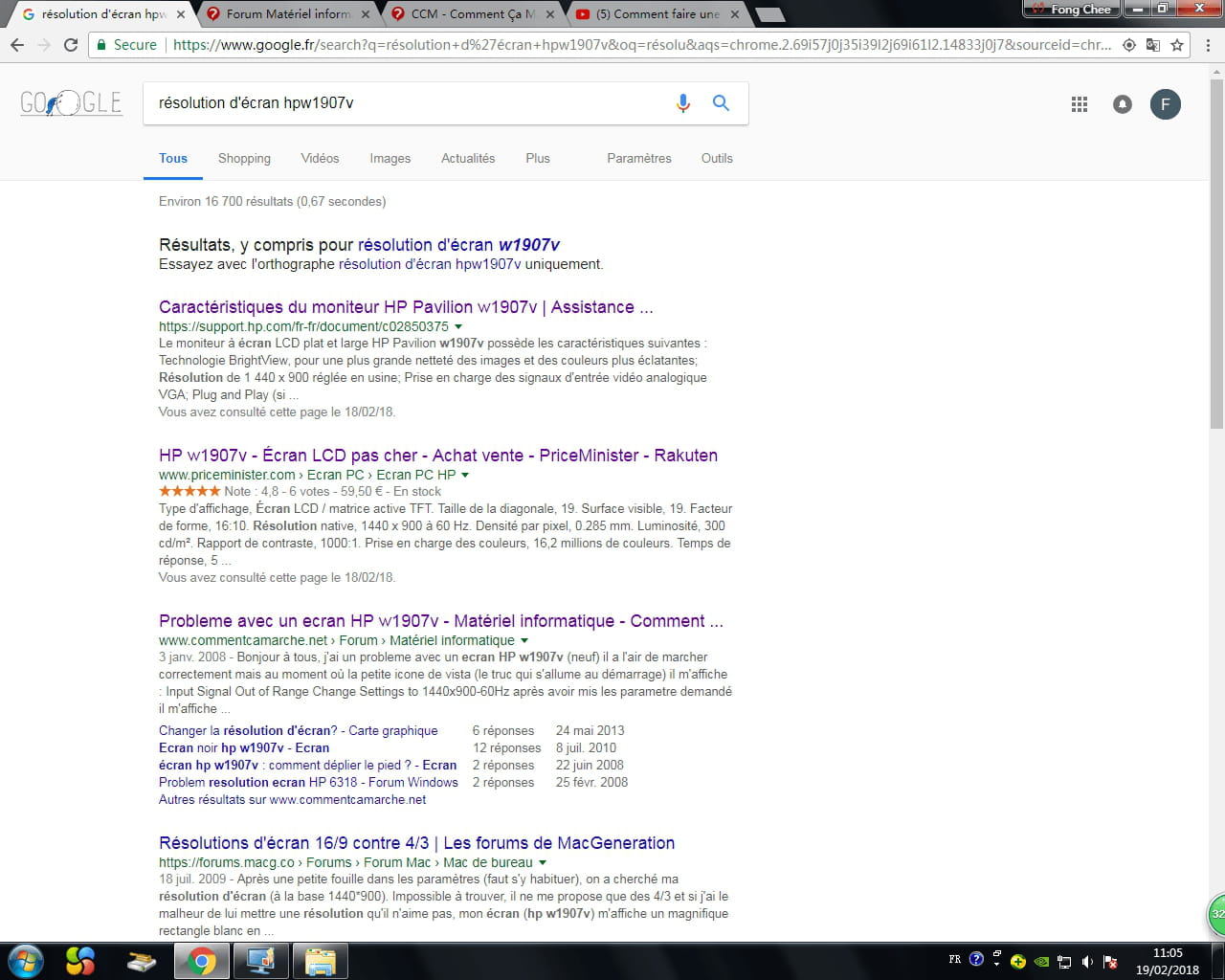Open the Outils search tools
Image resolution: width=1225 pixels, height=980 pixels.
[717, 159]
